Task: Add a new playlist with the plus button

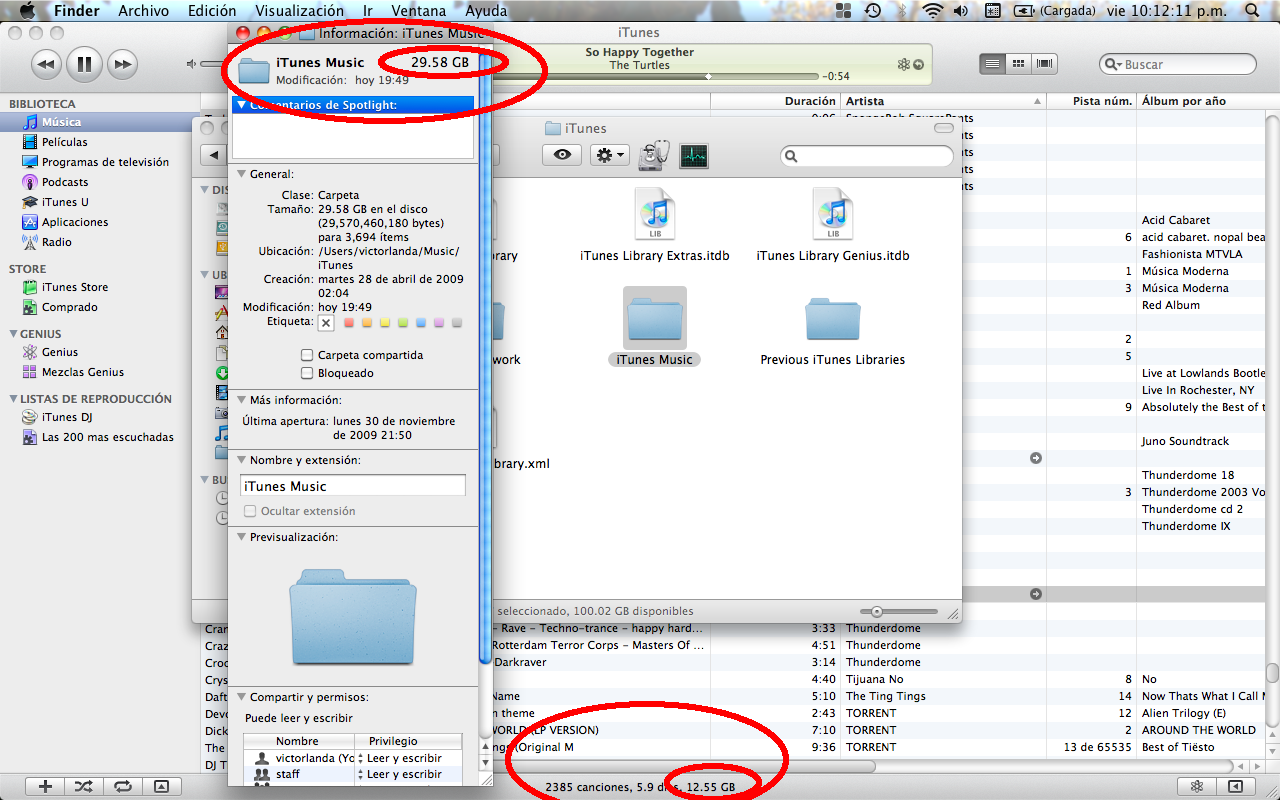Action: click(x=45, y=787)
